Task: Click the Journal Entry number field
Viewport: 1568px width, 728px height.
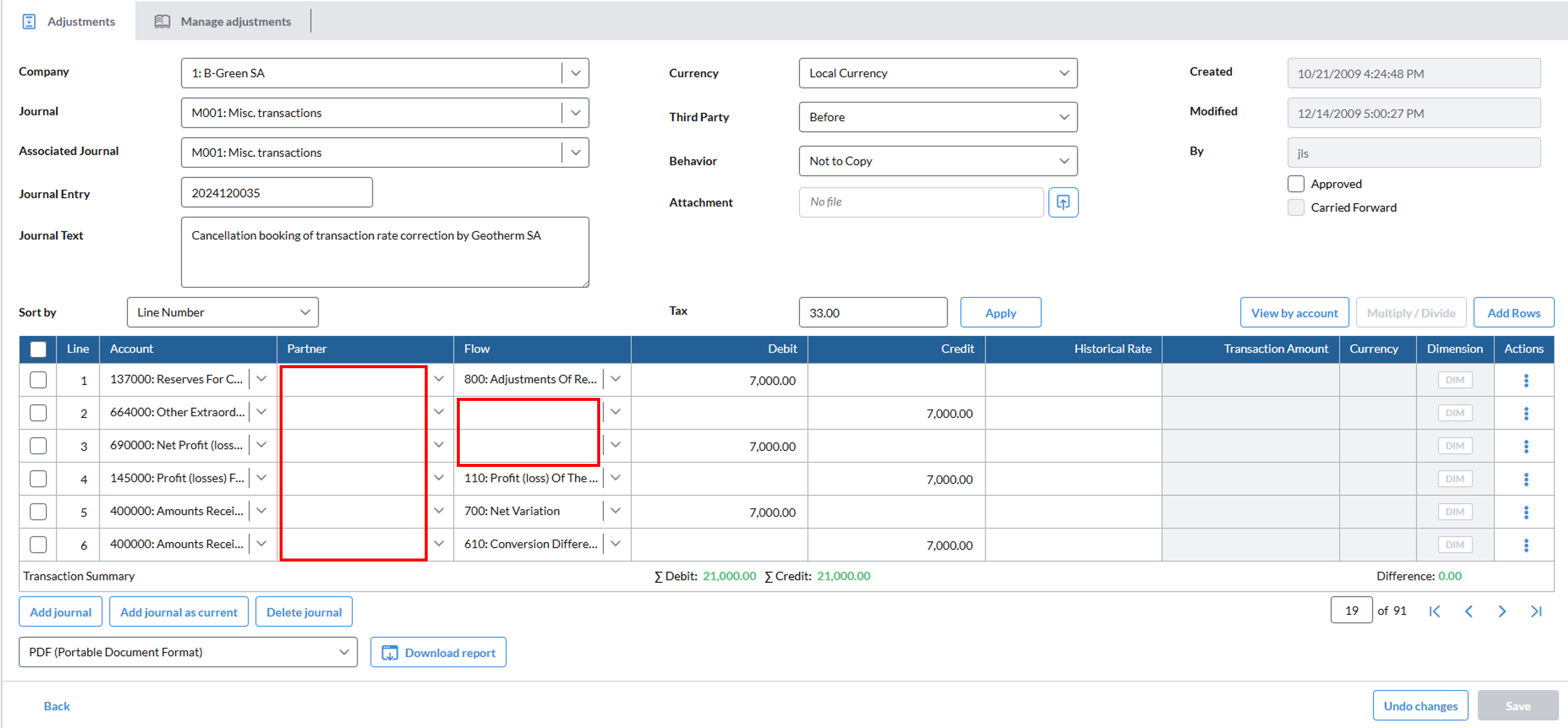Action: coord(277,193)
